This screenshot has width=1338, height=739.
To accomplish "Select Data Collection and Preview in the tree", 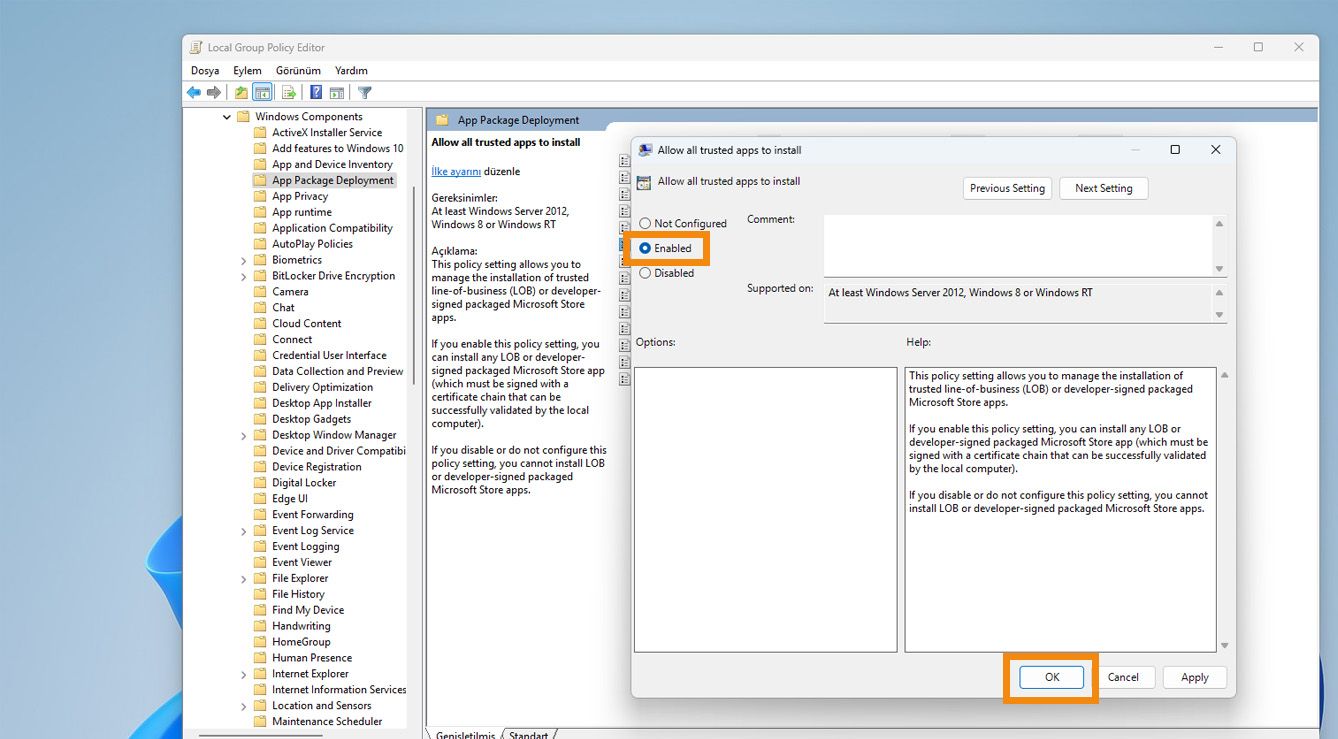I will coord(337,372).
